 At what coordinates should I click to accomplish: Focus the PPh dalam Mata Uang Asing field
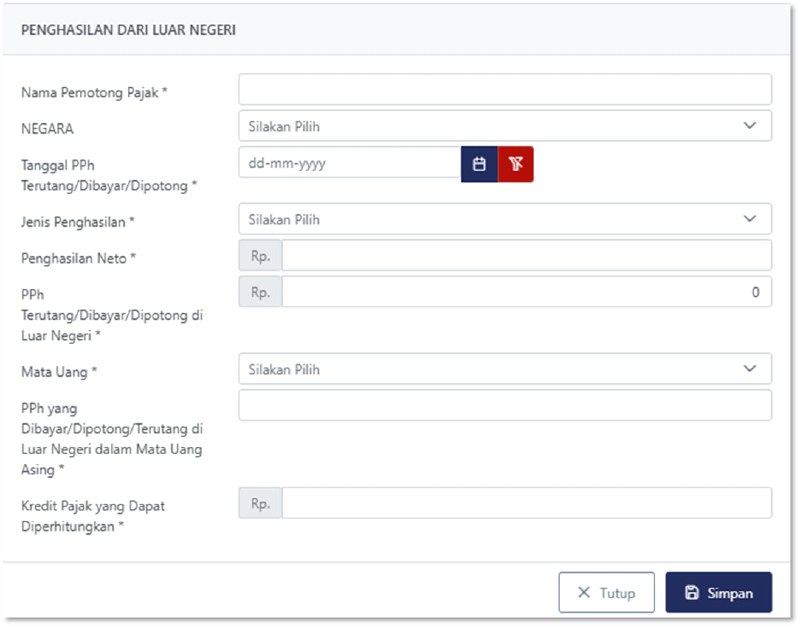click(x=504, y=405)
